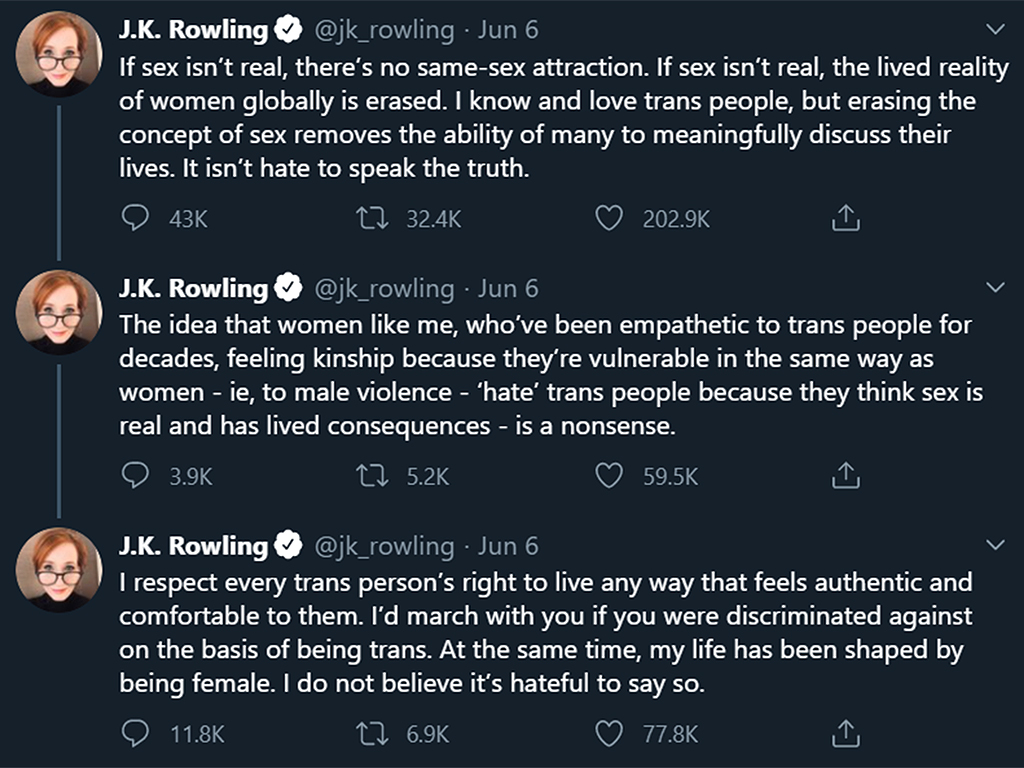Reply to the first tweet
This screenshot has height=768, width=1024.
click(x=135, y=217)
